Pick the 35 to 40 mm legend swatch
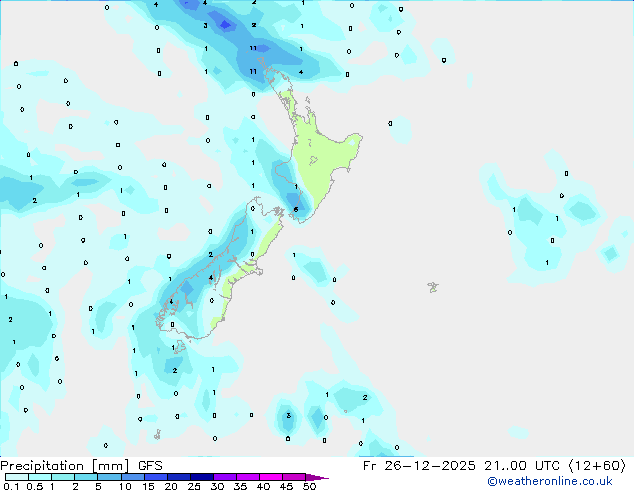This screenshot has width=634, height=490. tap(247, 477)
